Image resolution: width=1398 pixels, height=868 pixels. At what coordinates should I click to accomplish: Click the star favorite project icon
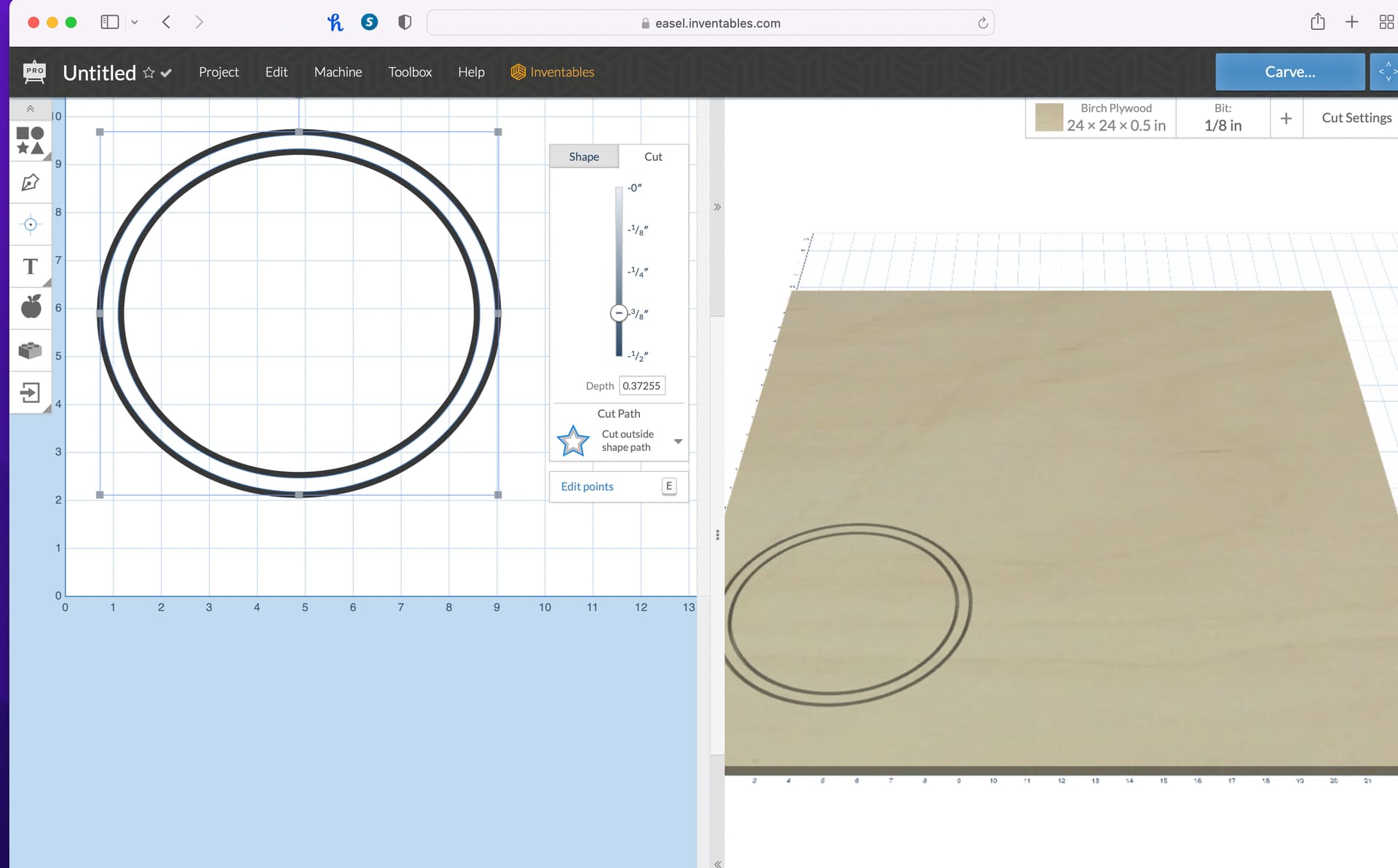149,73
